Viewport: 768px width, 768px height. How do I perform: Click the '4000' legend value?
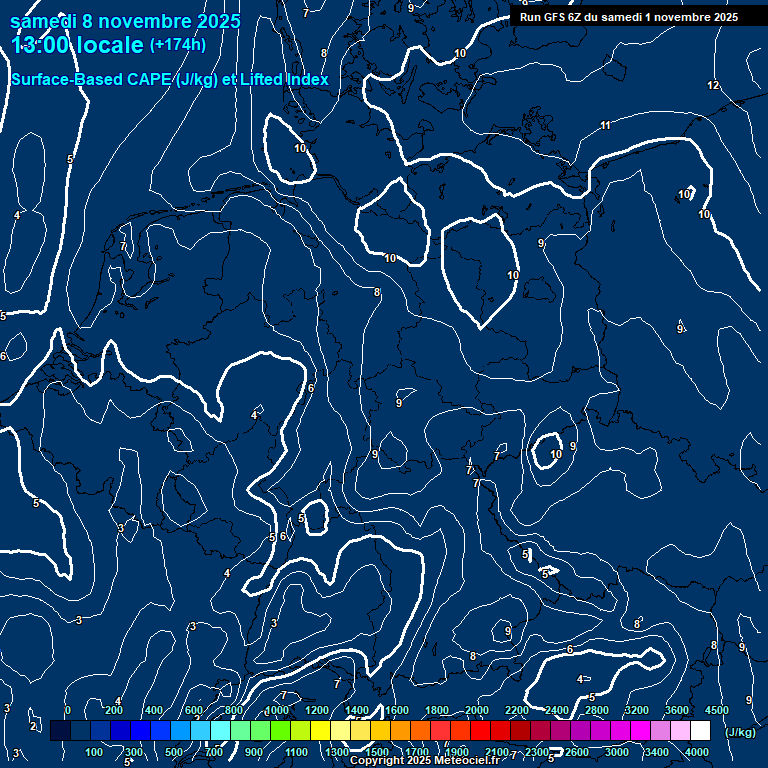pyautogui.click(x=696, y=752)
